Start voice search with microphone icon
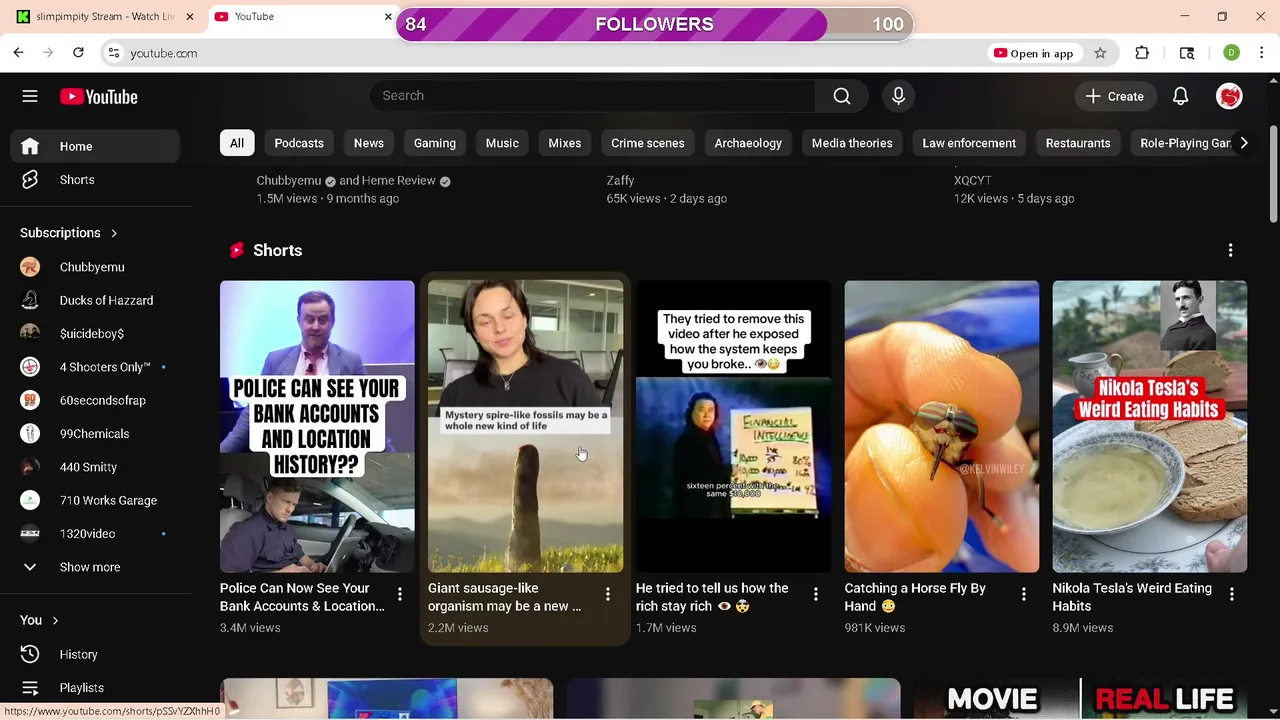The width and height of the screenshot is (1280, 720). pyautogui.click(x=898, y=96)
